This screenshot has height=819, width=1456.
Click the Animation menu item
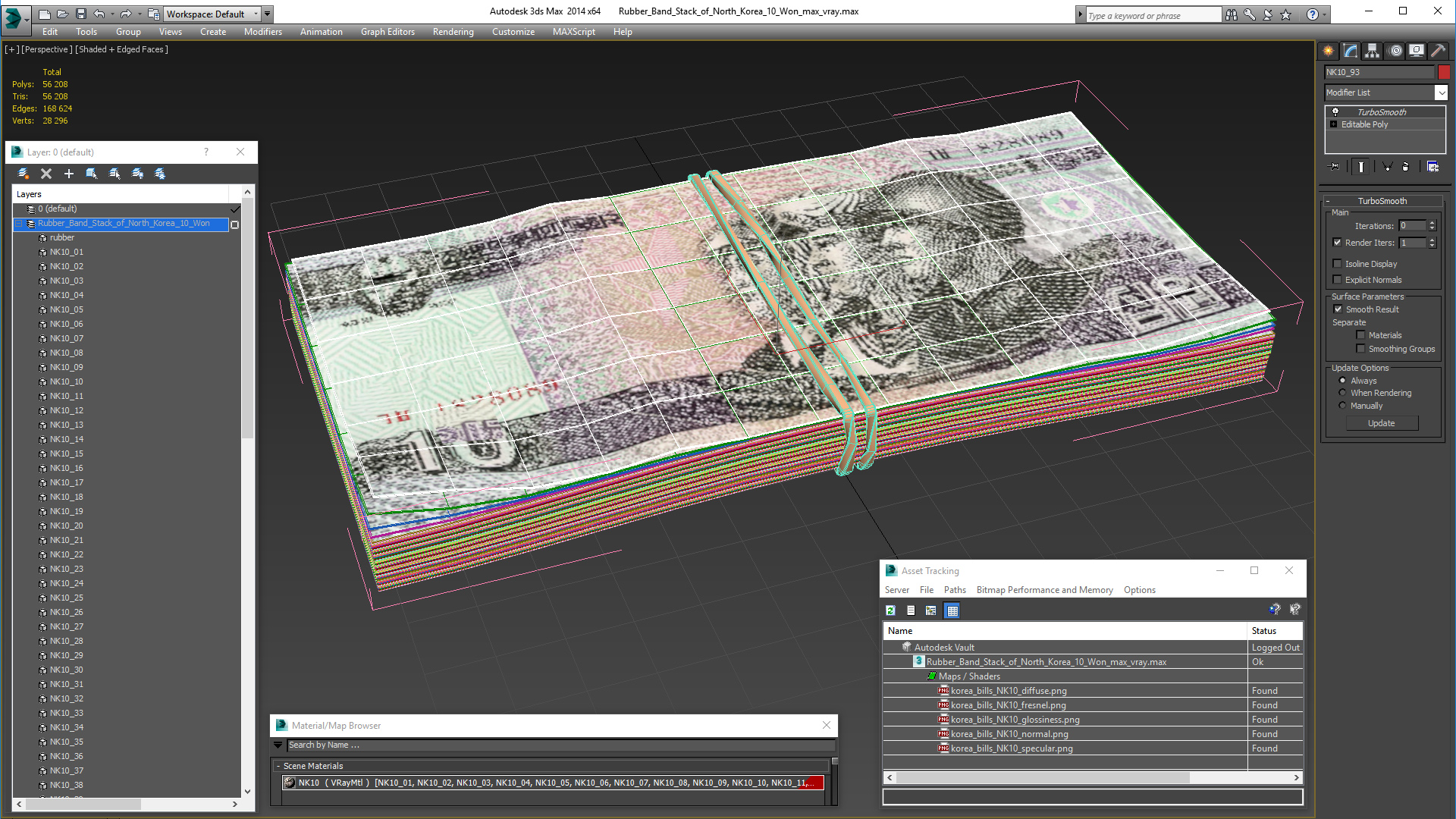coord(321,31)
